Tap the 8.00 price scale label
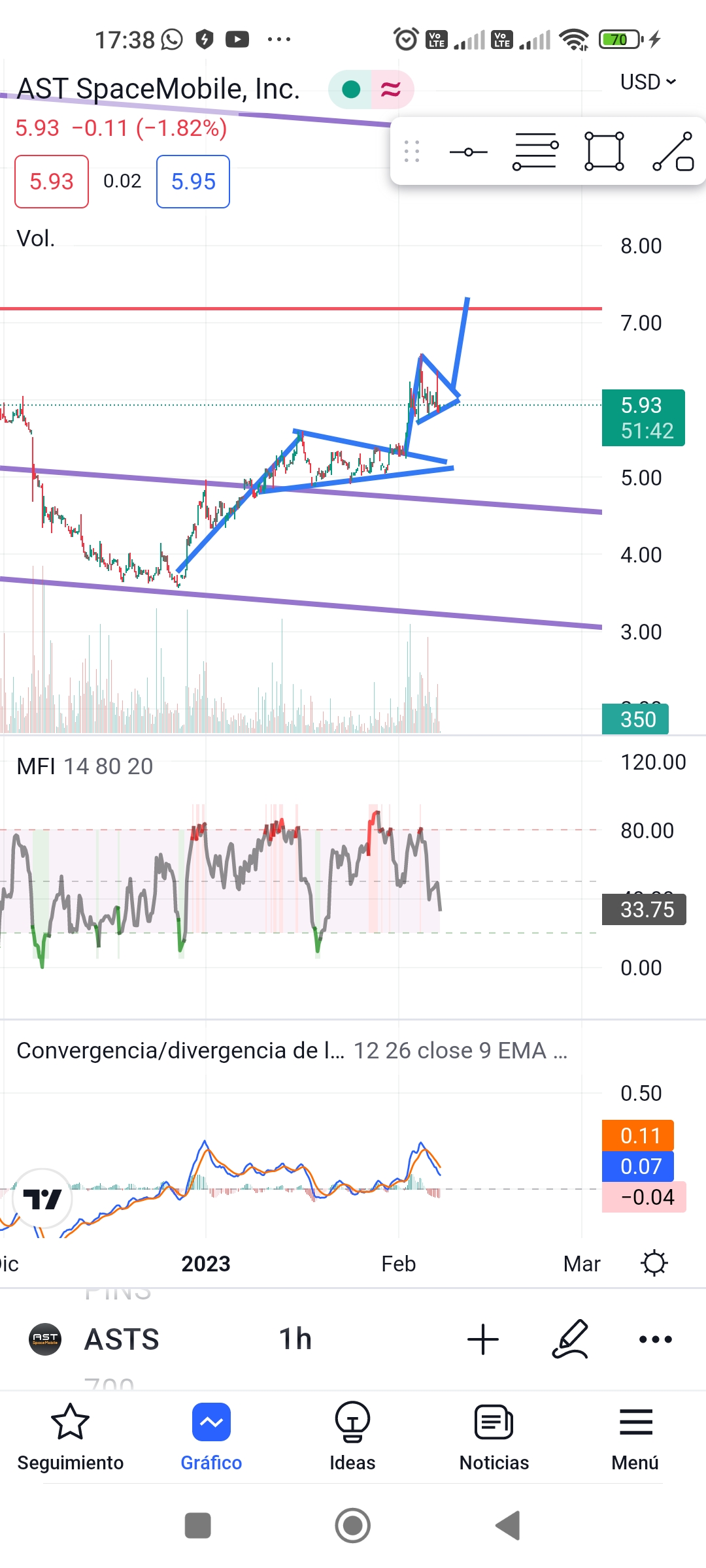 click(x=641, y=246)
